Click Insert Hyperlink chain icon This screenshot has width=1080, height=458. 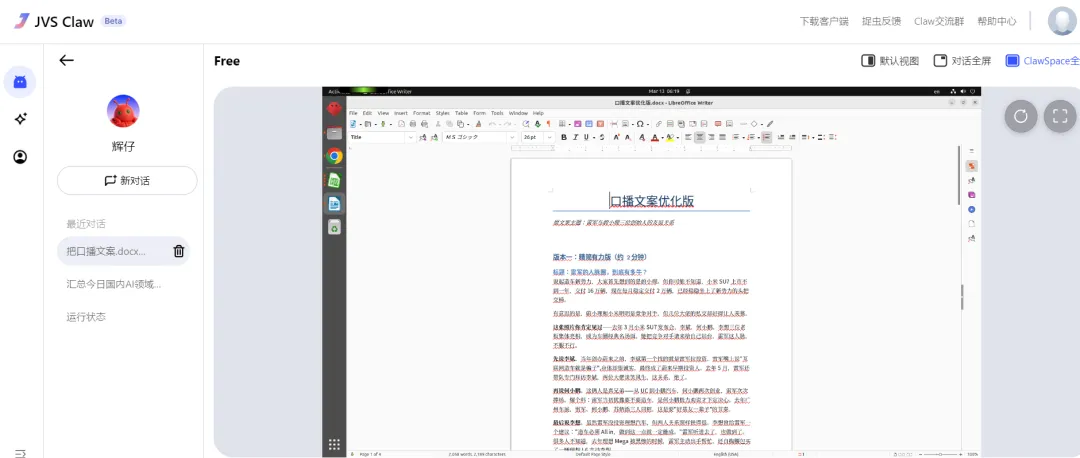(658, 124)
